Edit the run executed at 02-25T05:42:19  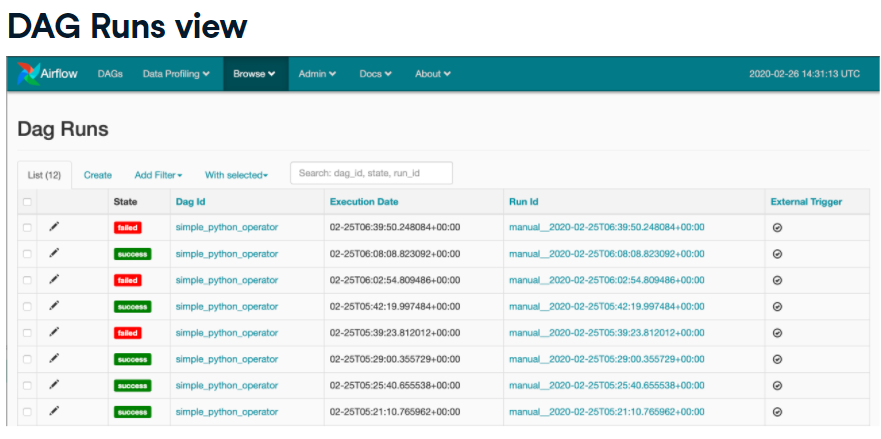[x=54, y=306]
